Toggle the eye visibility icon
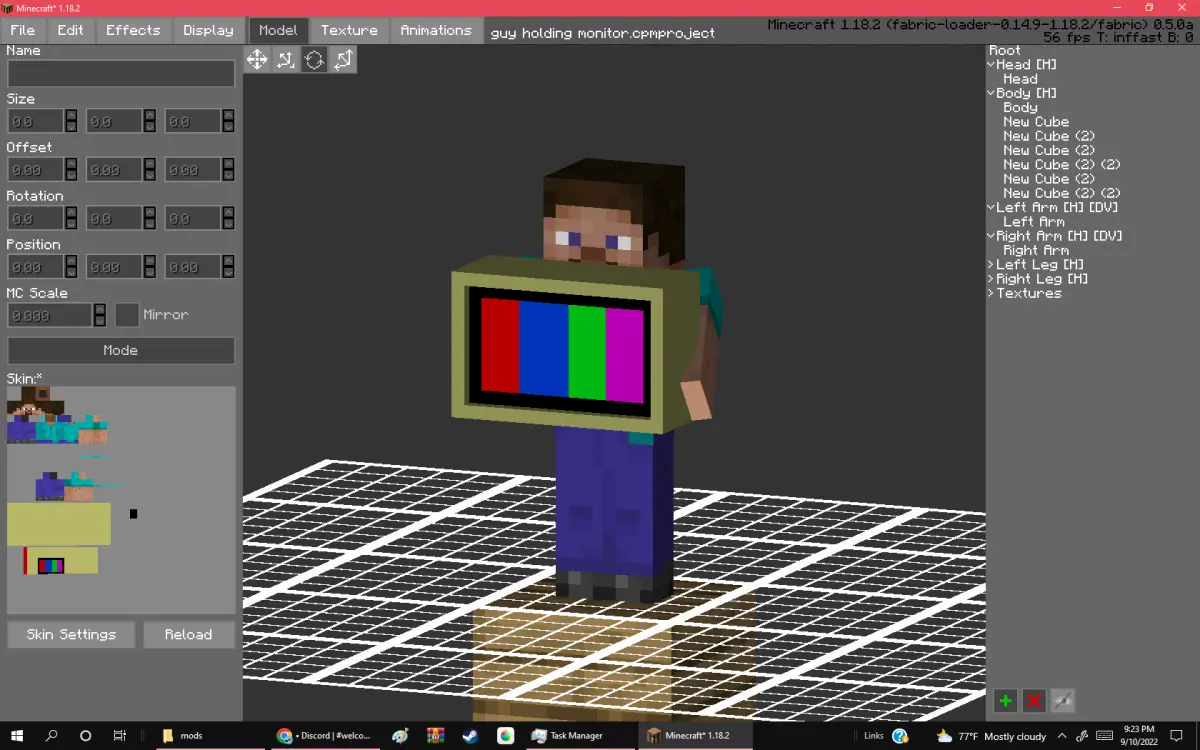Viewport: 1200px width, 750px height. point(1063,701)
